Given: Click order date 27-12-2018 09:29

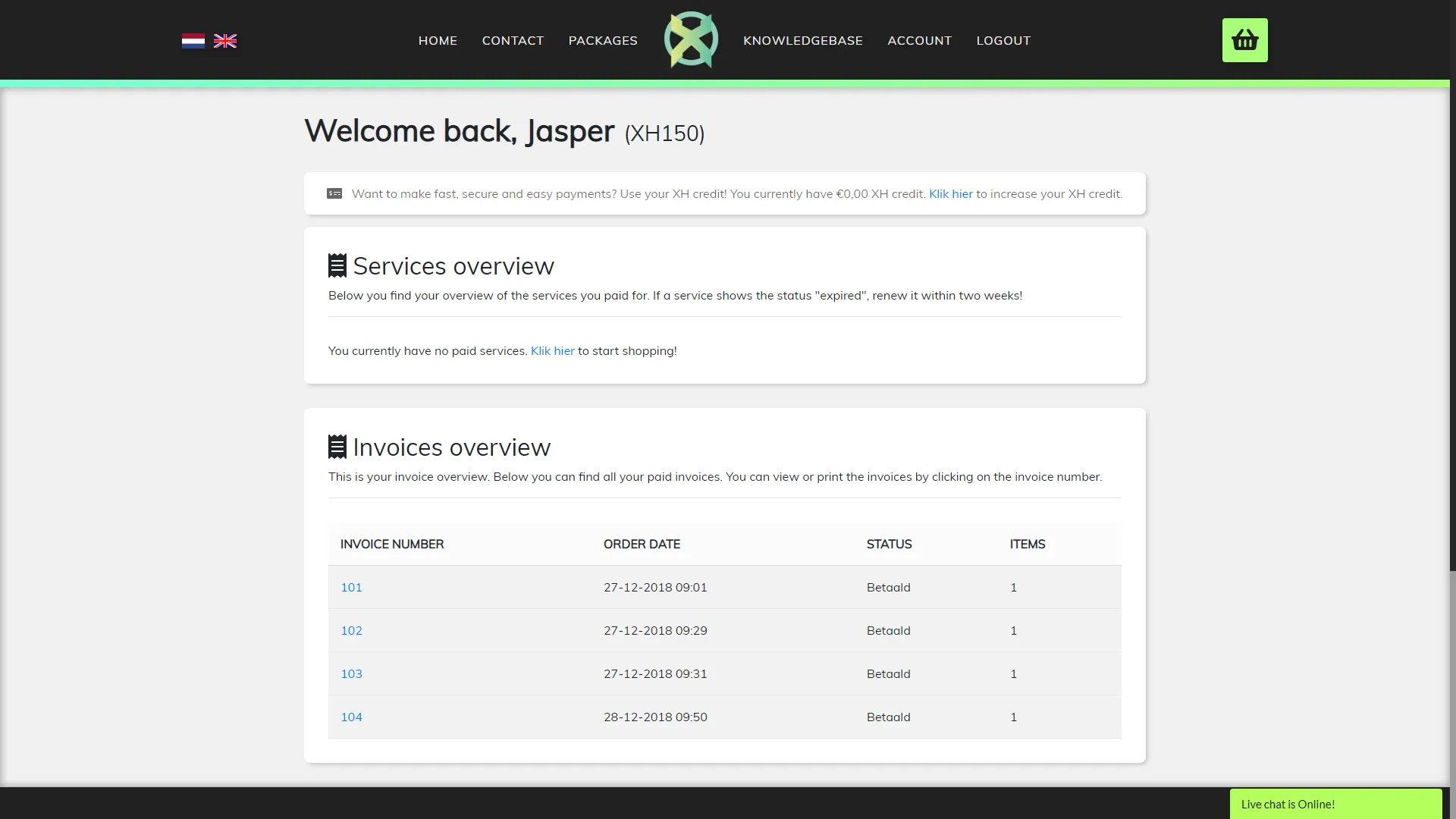Looking at the screenshot, I should point(655,631).
